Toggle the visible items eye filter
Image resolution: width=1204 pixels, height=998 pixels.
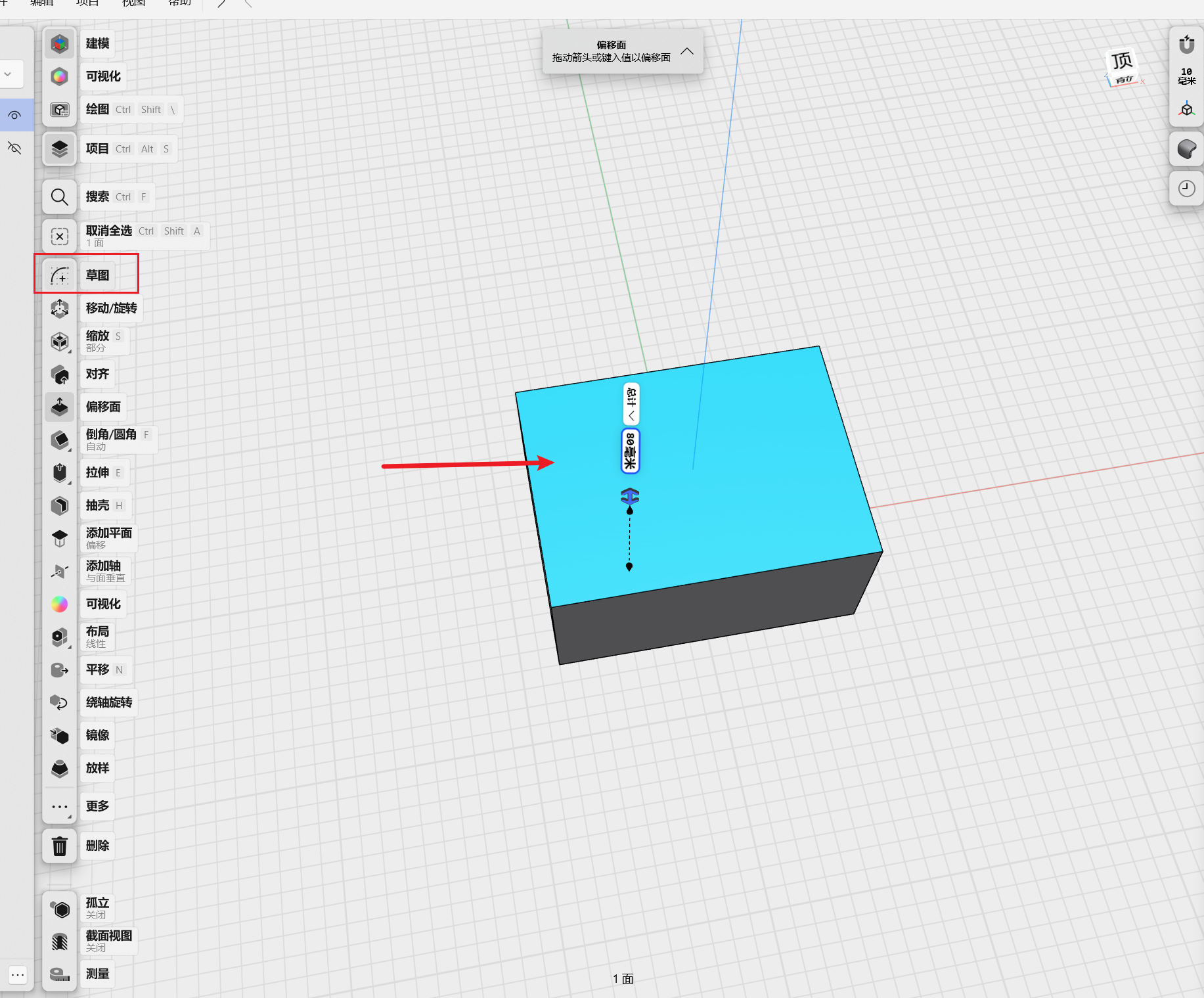tap(15, 116)
